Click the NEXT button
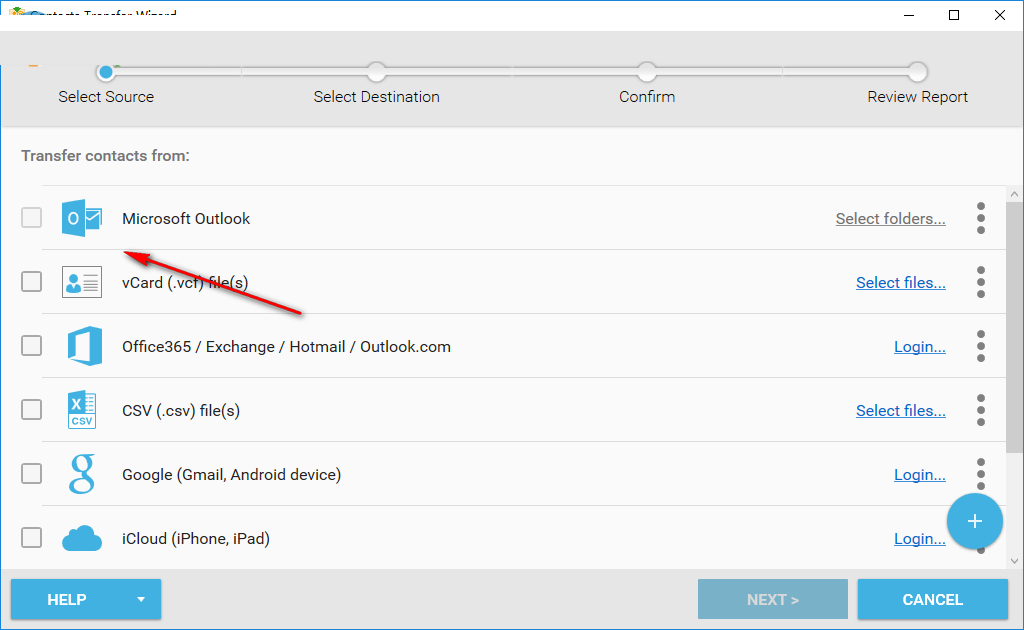The image size is (1024, 630). [773, 599]
